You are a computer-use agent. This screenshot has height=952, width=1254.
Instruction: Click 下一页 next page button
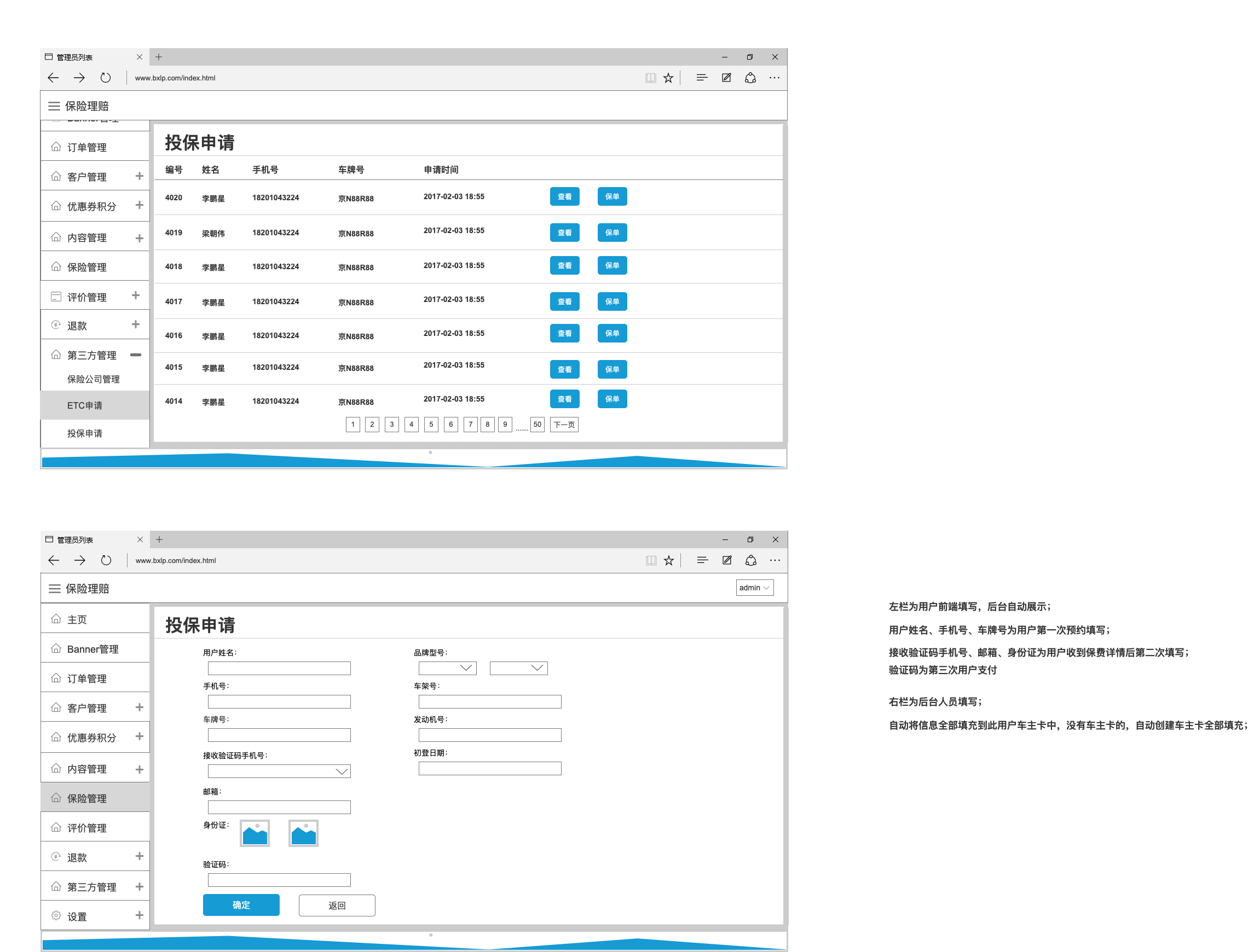(x=564, y=425)
